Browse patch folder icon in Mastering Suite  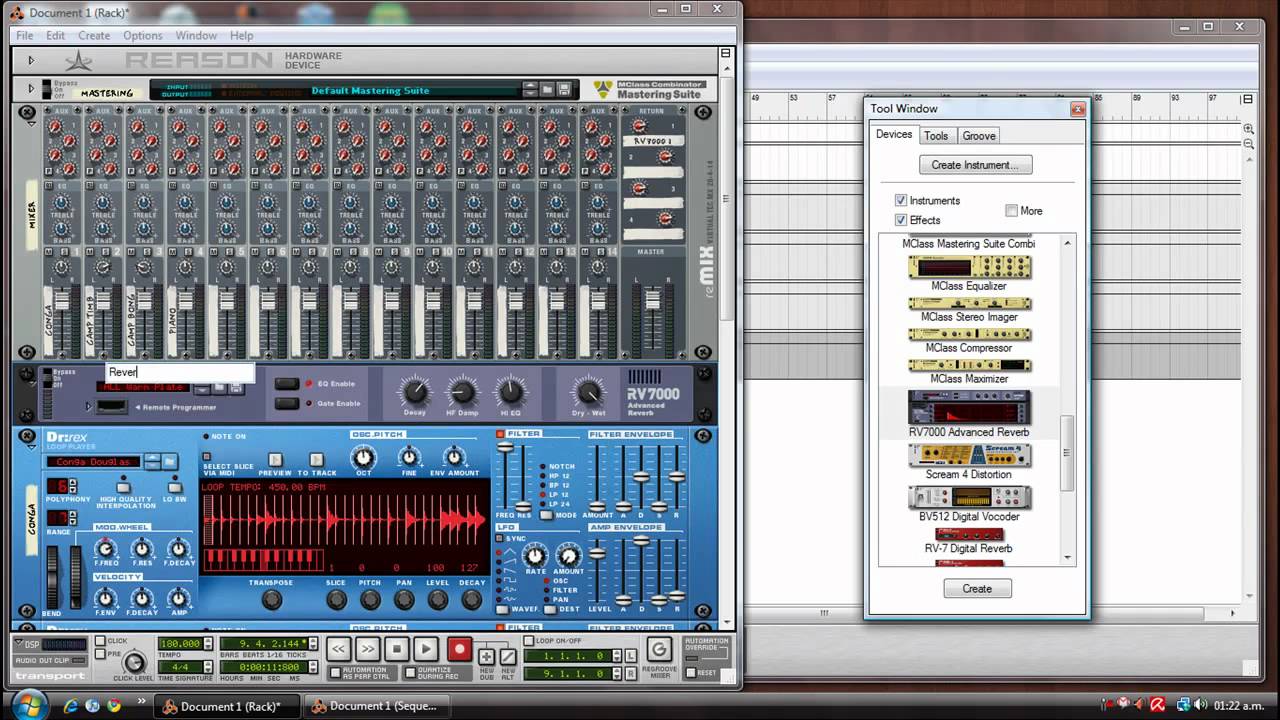pyautogui.click(x=548, y=89)
